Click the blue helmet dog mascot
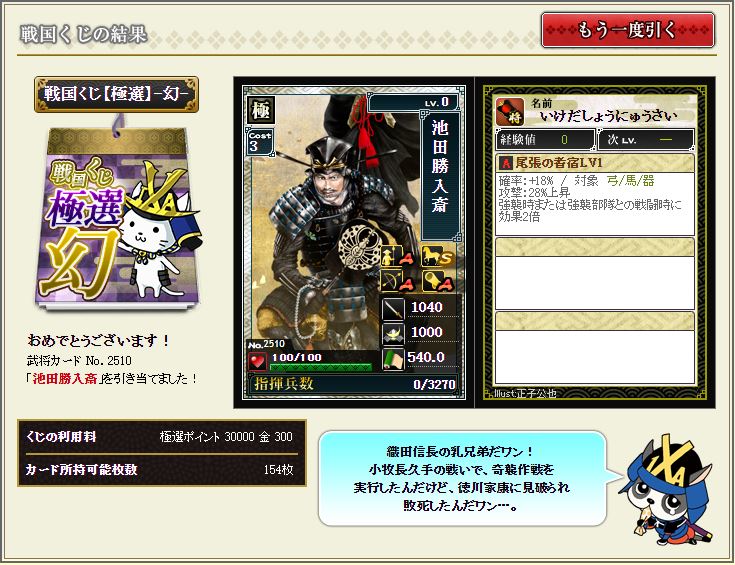The height and width of the screenshot is (565, 735). pos(666,490)
